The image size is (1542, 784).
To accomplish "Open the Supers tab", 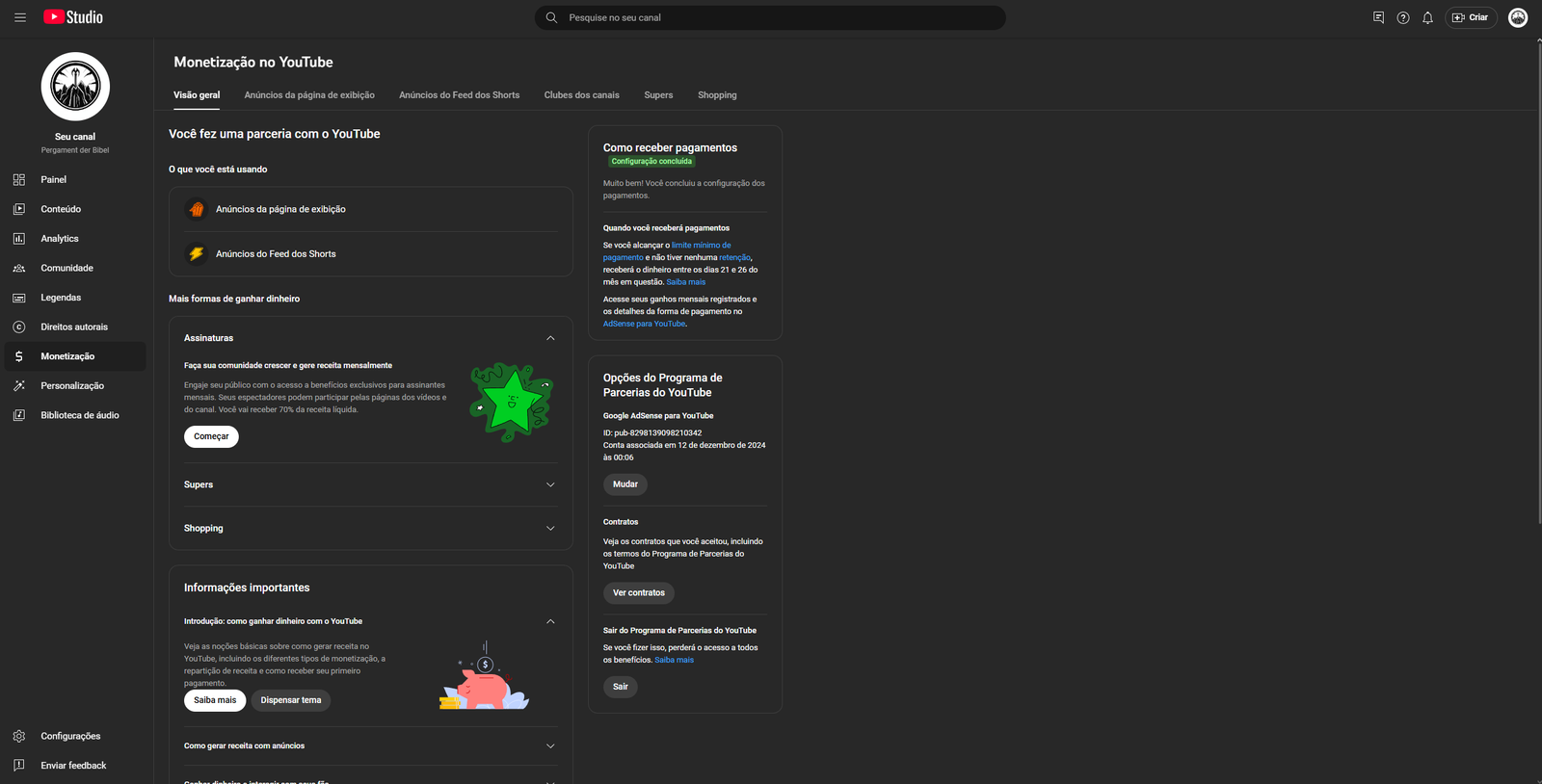I will tap(659, 95).
